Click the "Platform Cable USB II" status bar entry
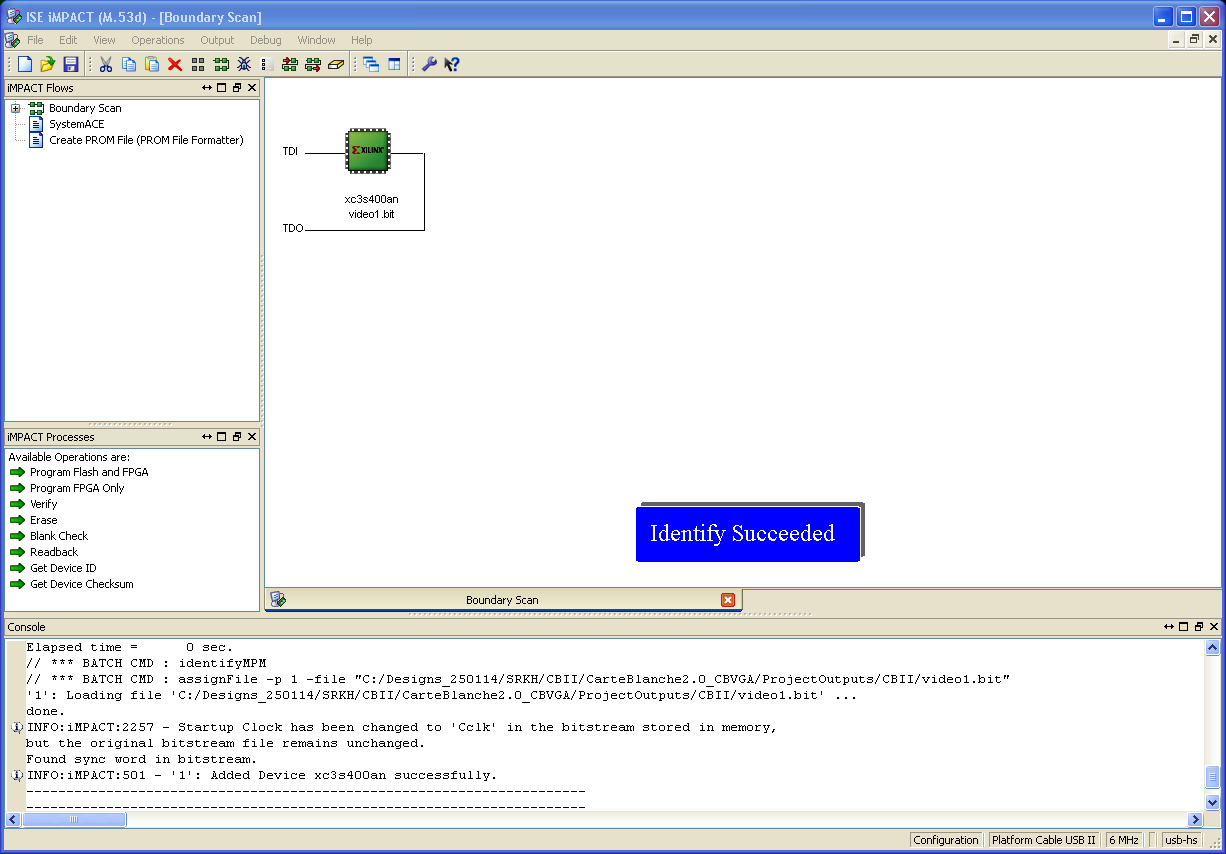The width and height of the screenshot is (1226, 854). 1044,840
